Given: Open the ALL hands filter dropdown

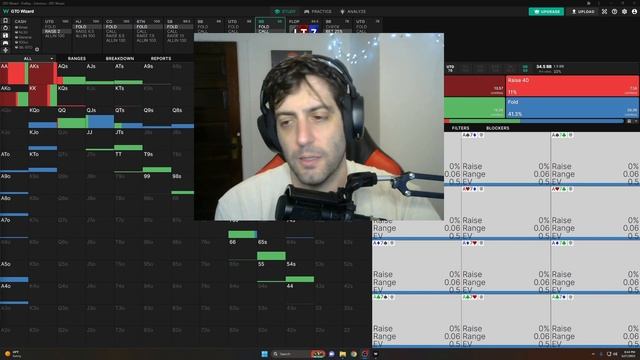Looking at the screenshot, I should click(x=28, y=58).
